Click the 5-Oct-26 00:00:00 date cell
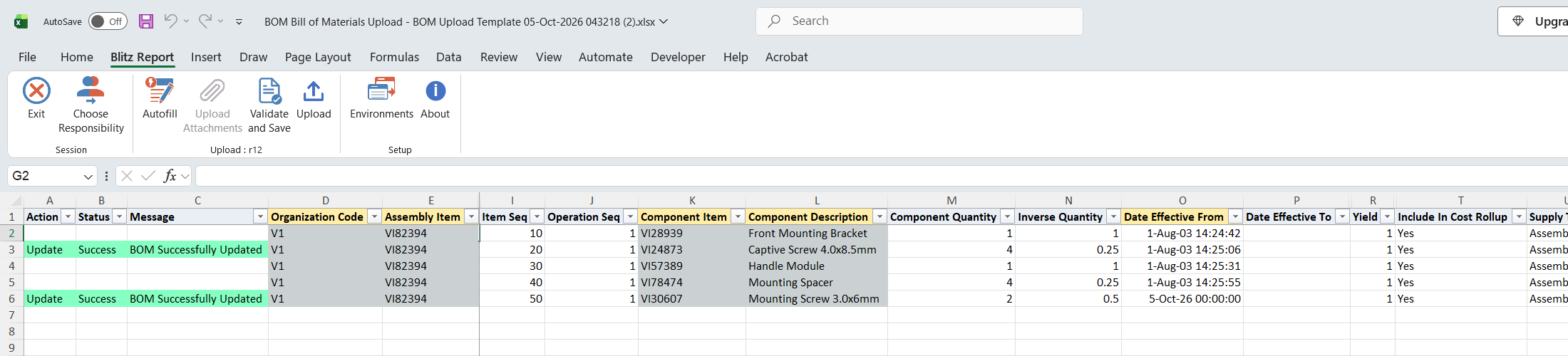This screenshot has height=356, width=1568. [1182, 299]
